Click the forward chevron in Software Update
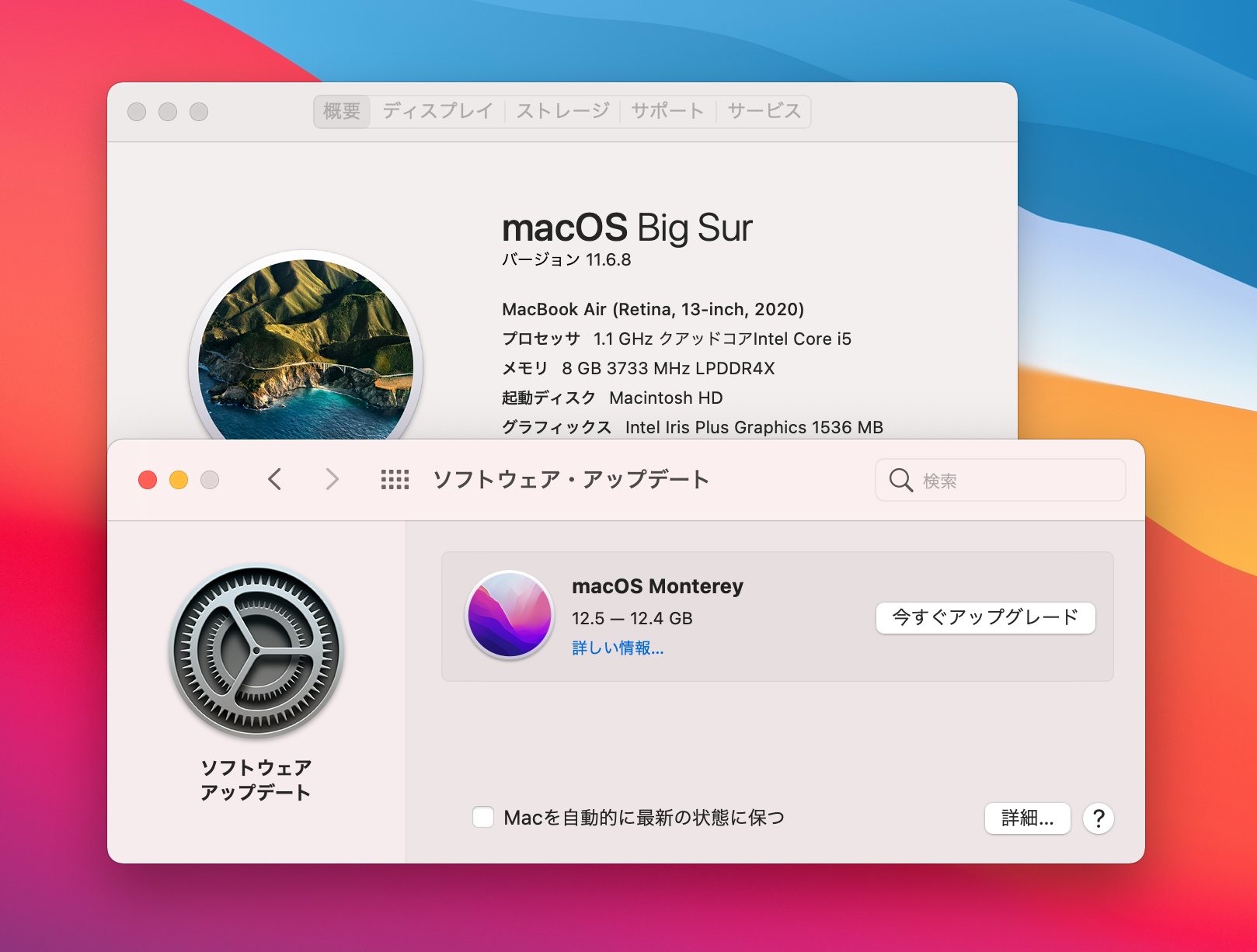The width and height of the screenshot is (1257, 952). click(332, 479)
